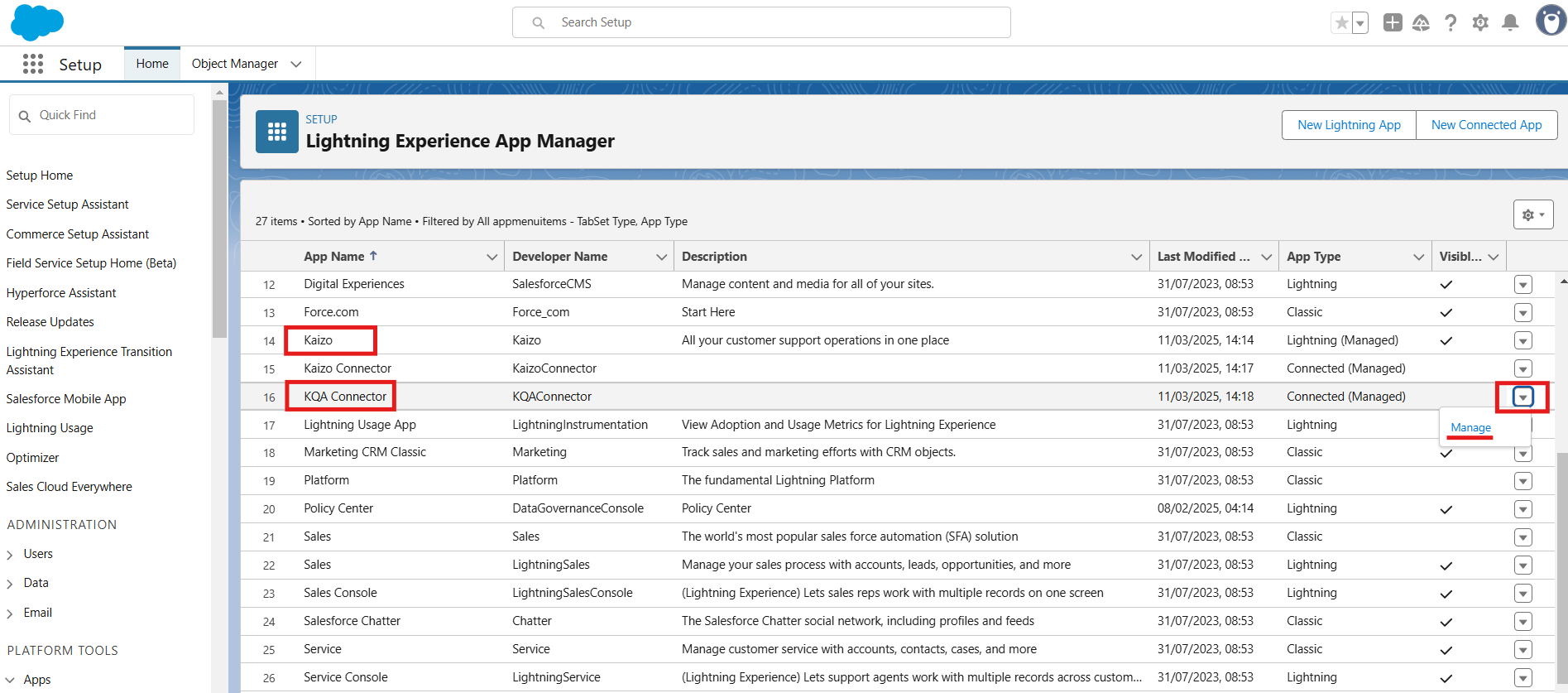This screenshot has height=693, width=1568.
Task: Open the Setup gear icon in header
Action: tap(1480, 22)
